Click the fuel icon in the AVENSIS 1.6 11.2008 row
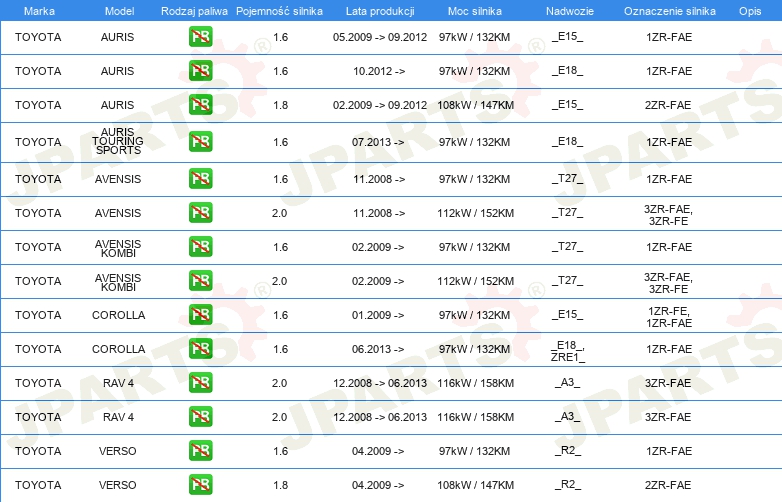Image resolution: width=782 pixels, height=502 pixels. [200, 178]
